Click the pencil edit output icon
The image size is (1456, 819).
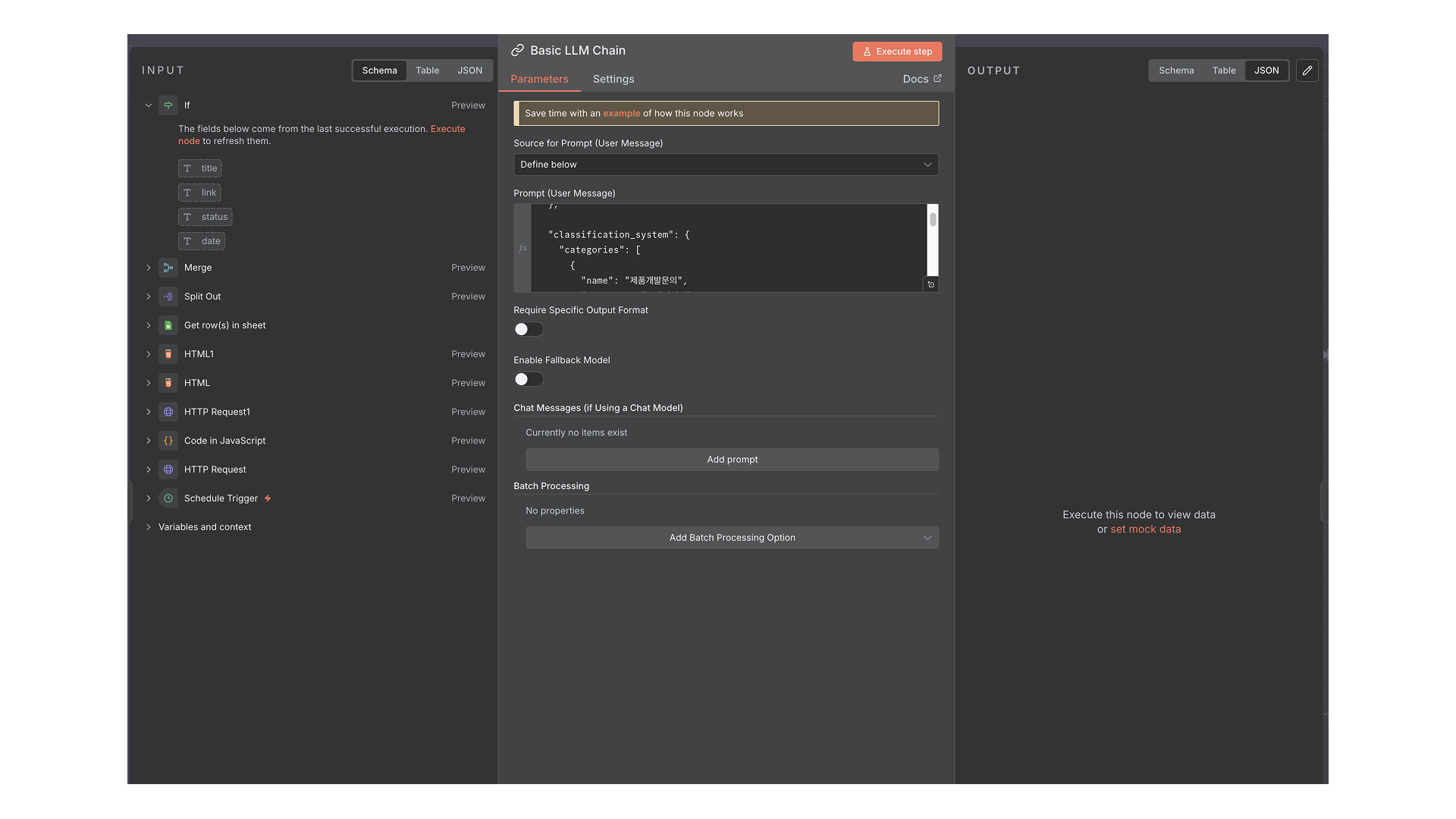[1307, 71]
